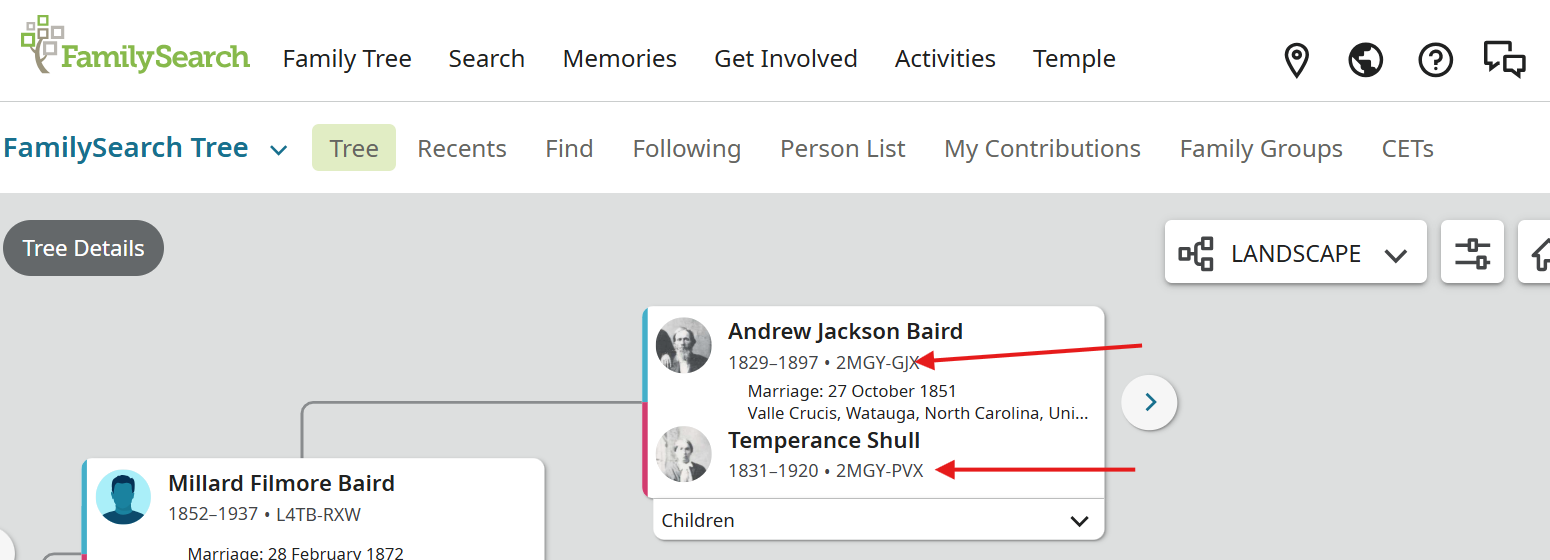Expand ancestors with the right arrow button
1550x560 pixels.
click(x=1150, y=402)
